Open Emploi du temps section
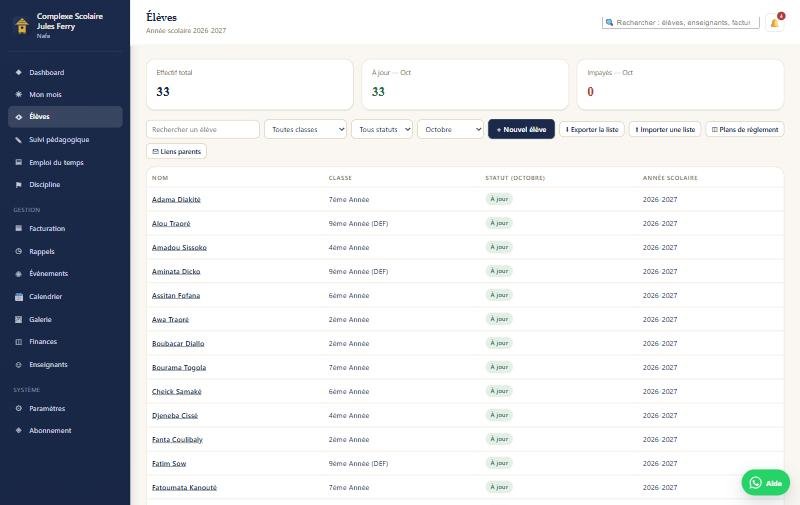The height and width of the screenshot is (505, 800). coord(65,163)
